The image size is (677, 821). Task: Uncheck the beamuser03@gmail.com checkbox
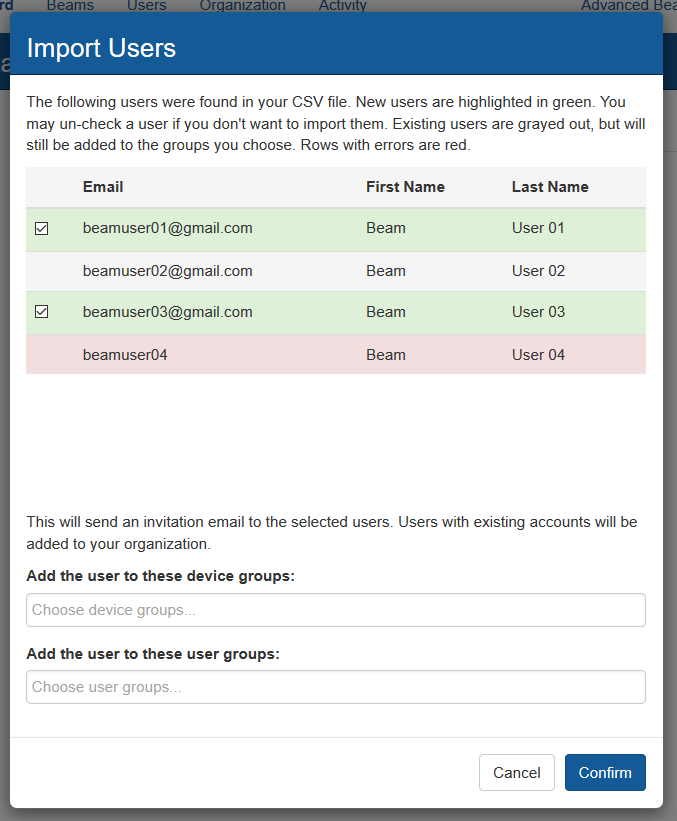42,312
